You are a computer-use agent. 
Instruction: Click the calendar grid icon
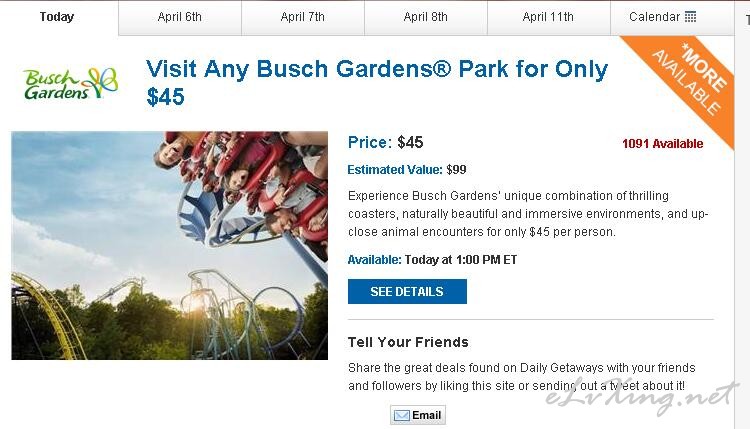coord(690,17)
